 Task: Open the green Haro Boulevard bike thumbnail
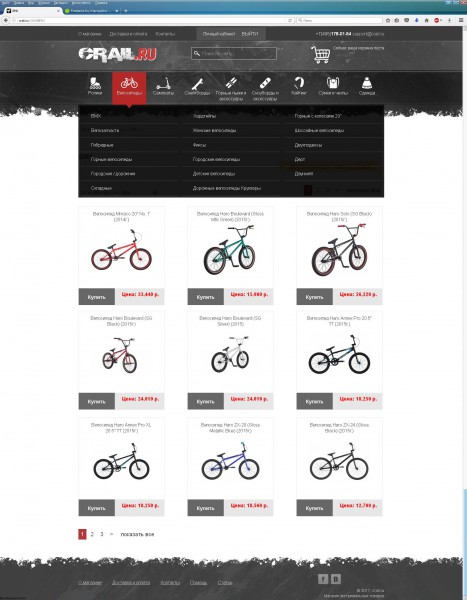pyautogui.click(x=230, y=250)
